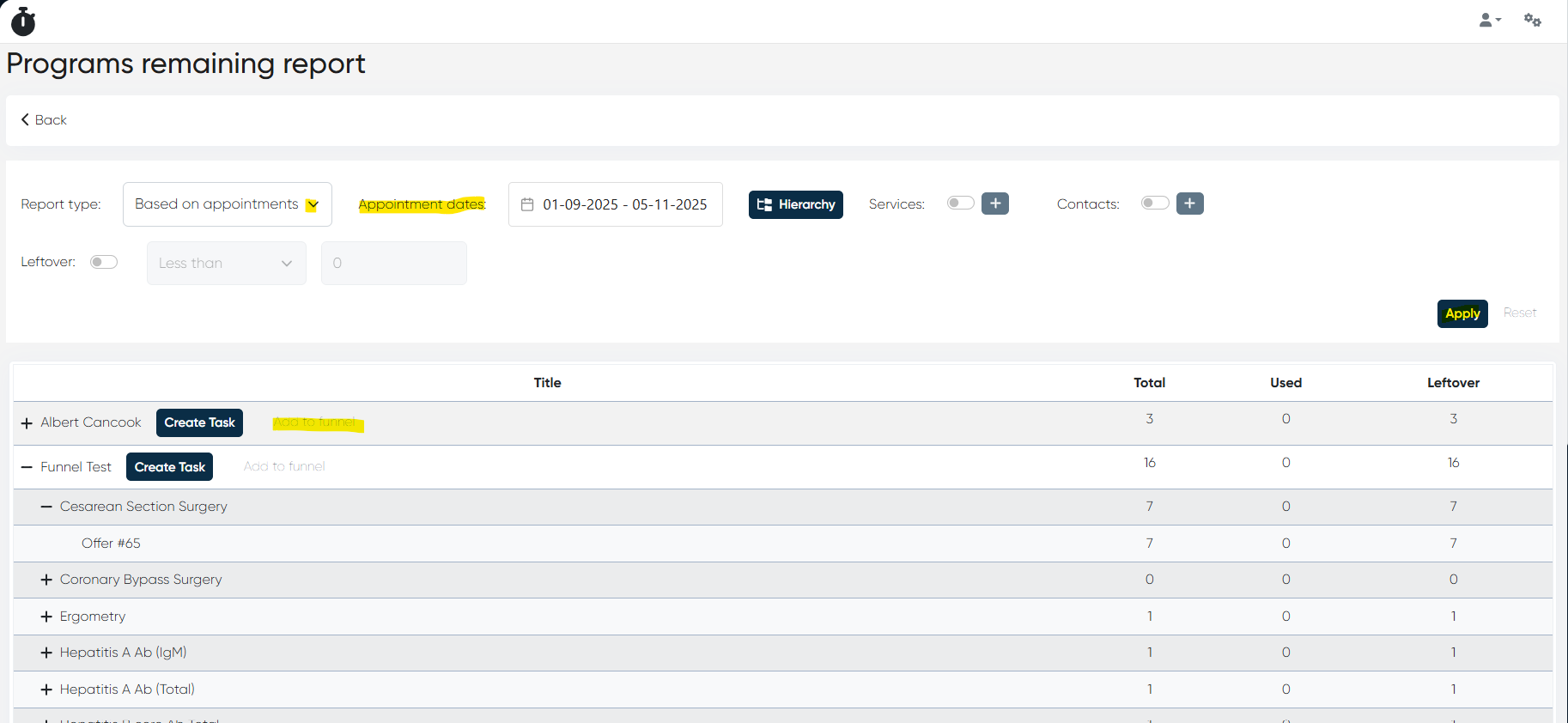Go back using the Back link

tap(44, 120)
